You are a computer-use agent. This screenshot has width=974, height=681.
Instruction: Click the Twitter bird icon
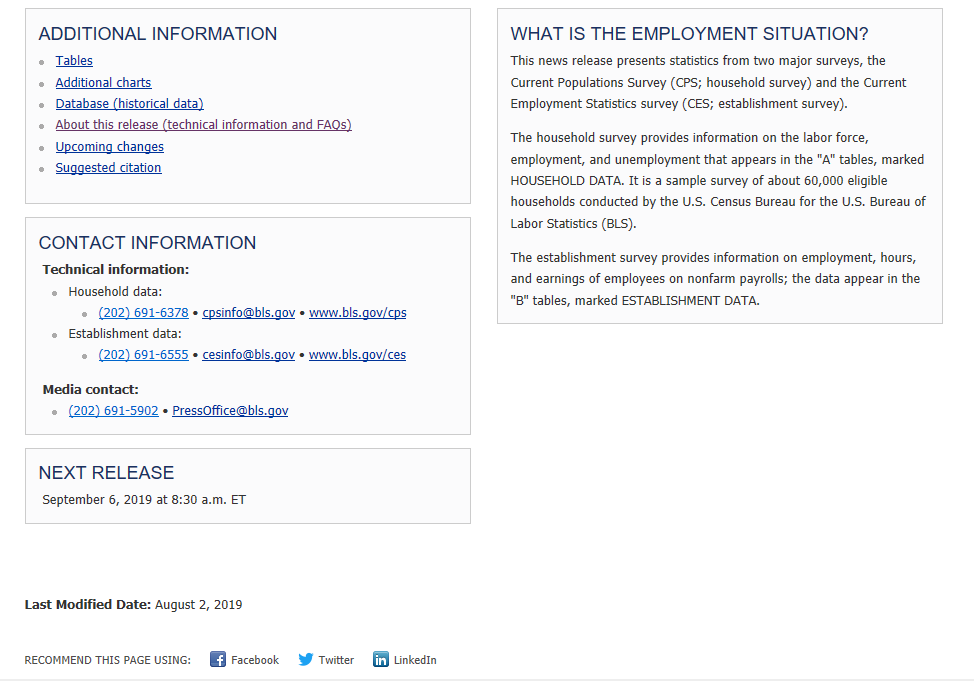(306, 659)
